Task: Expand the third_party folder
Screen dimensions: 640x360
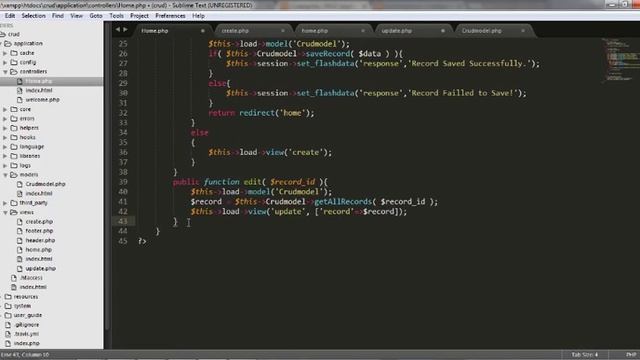Action: click(5, 203)
